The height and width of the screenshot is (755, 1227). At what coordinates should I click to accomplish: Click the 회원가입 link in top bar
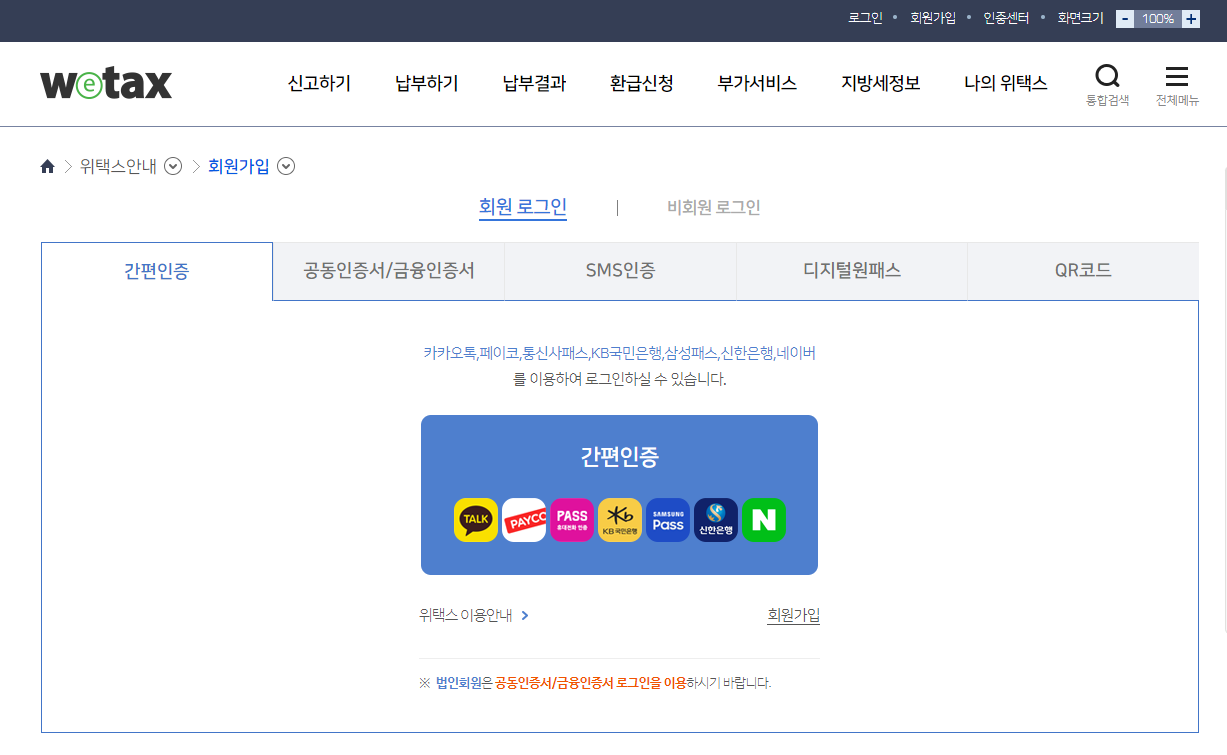[933, 18]
